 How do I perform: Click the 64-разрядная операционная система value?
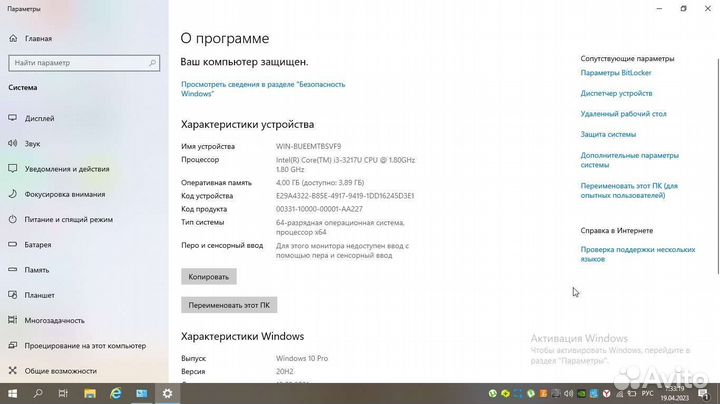(x=340, y=227)
